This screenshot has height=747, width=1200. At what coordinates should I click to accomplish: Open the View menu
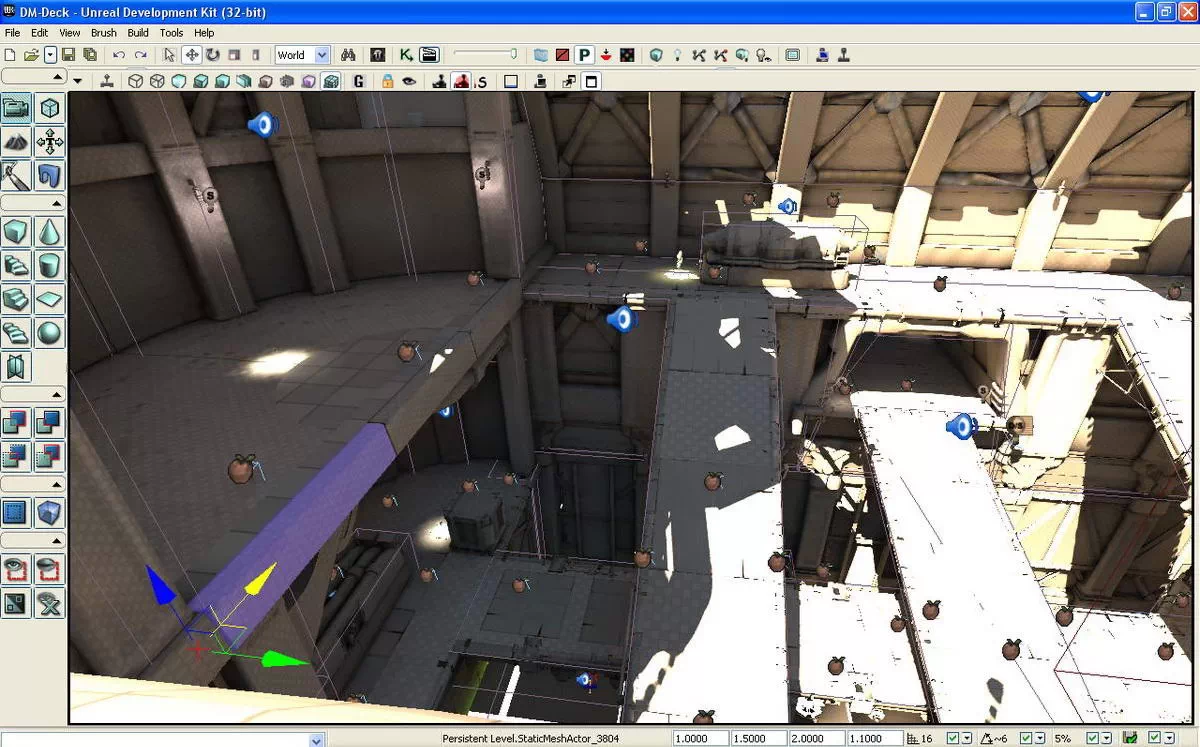coord(69,33)
